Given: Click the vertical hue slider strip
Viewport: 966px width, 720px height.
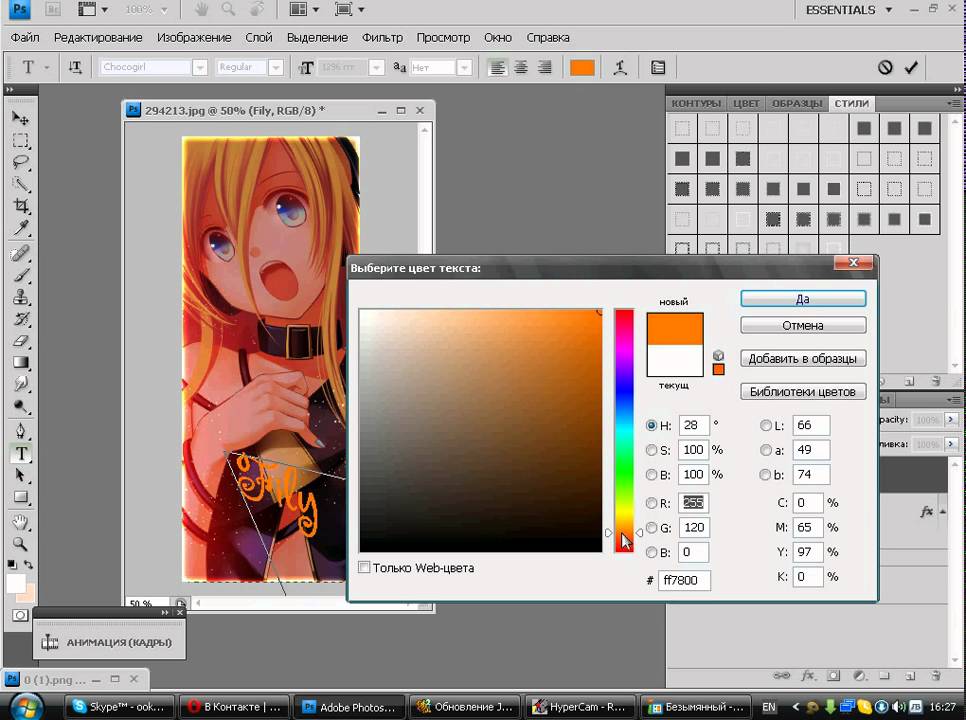Looking at the screenshot, I should tap(623, 431).
